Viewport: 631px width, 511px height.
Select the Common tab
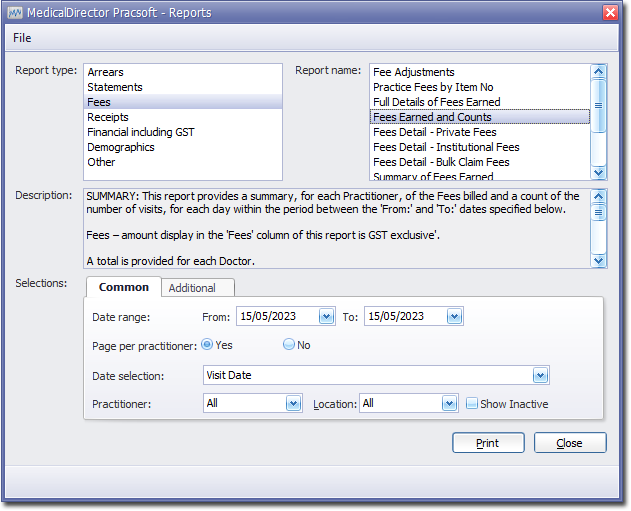point(124,287)
